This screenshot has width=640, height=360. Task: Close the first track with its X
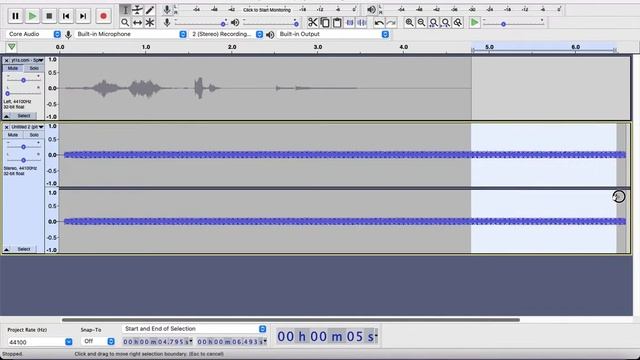[x=6, y=60]
